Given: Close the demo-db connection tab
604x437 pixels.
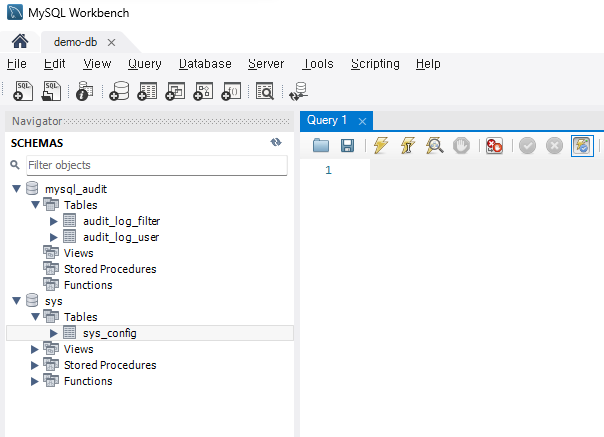Looking at the screenshot, I should [111, 42].
